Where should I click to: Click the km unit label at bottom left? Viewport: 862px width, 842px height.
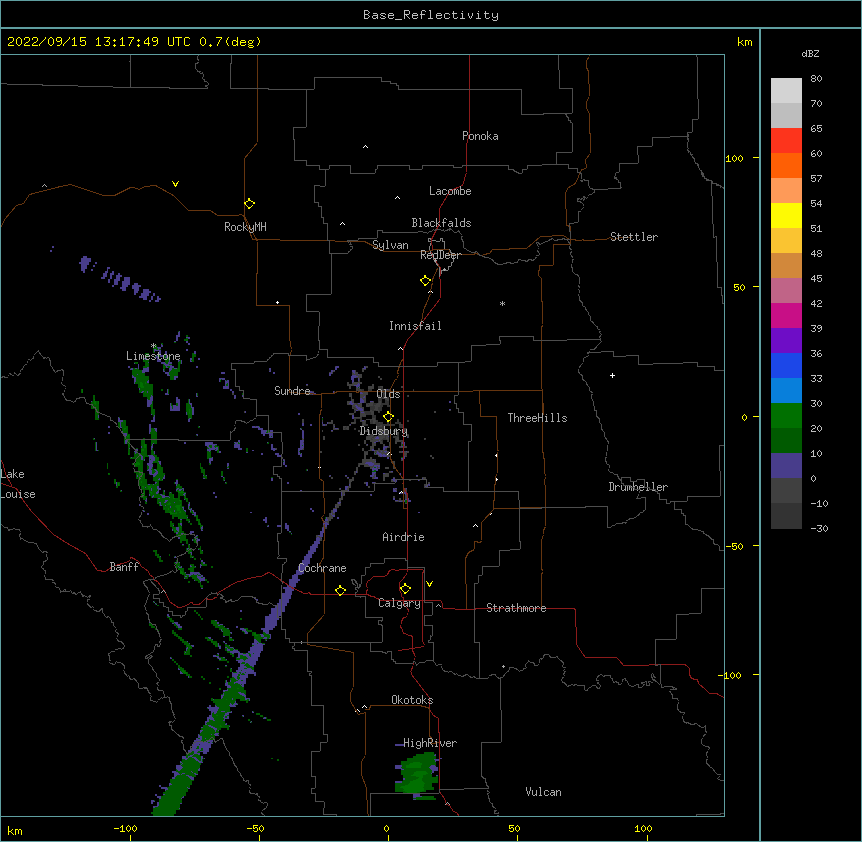[x=15, y=831]
